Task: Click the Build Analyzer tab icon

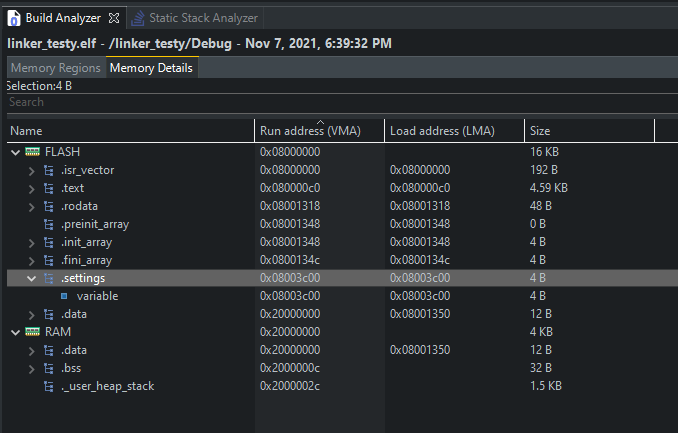Action: tap(14, 18)
